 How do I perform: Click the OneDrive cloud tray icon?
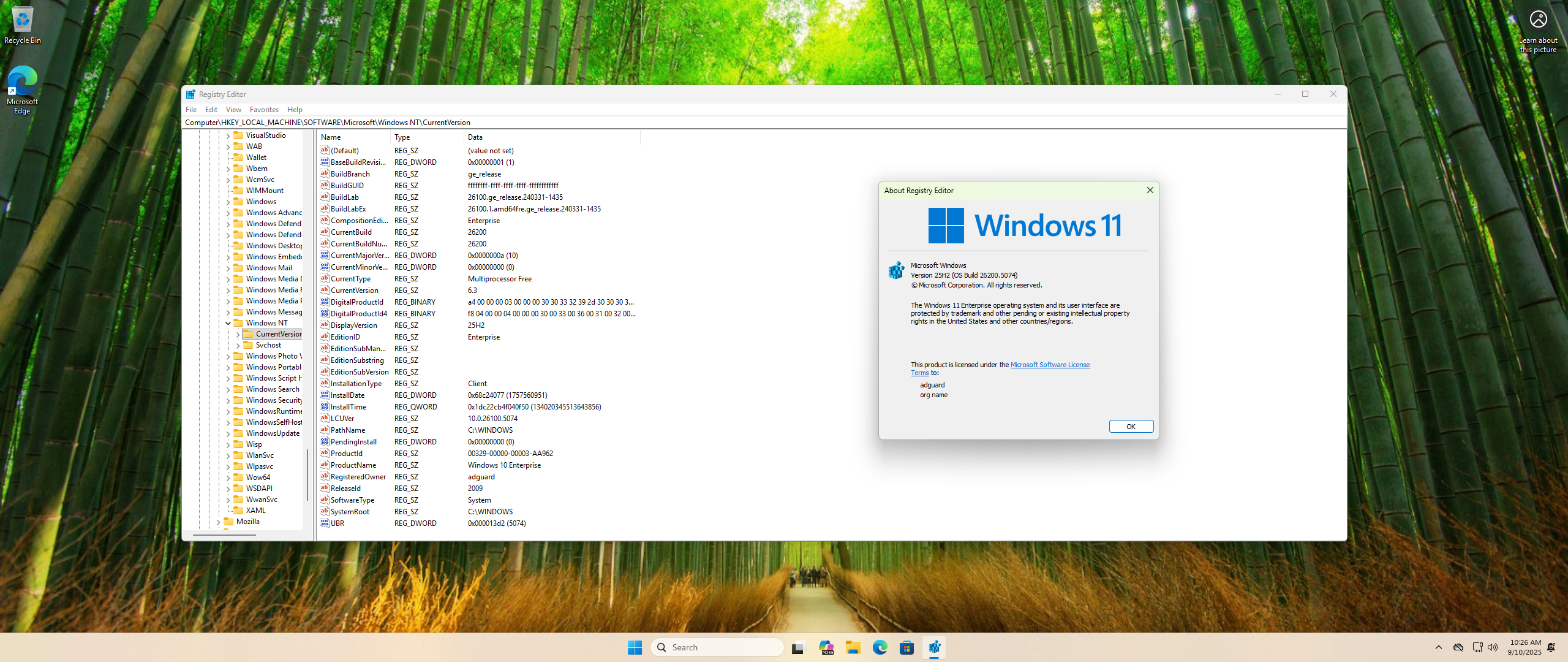1458,647
